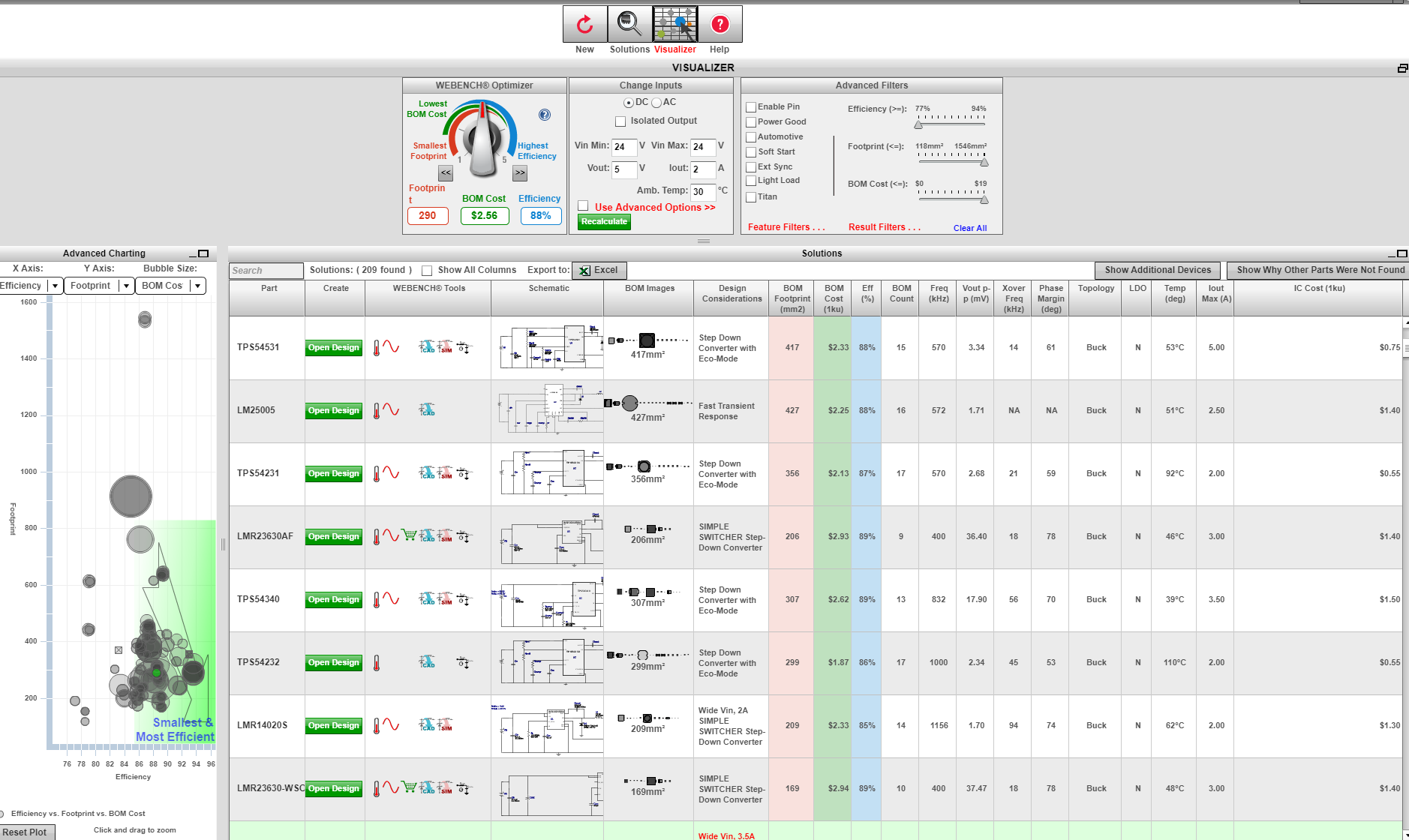Click CAD export icon for TPS54232
Image resolution: width=1409 pixels, height=840 pixels.
click(x=427, y=662)
